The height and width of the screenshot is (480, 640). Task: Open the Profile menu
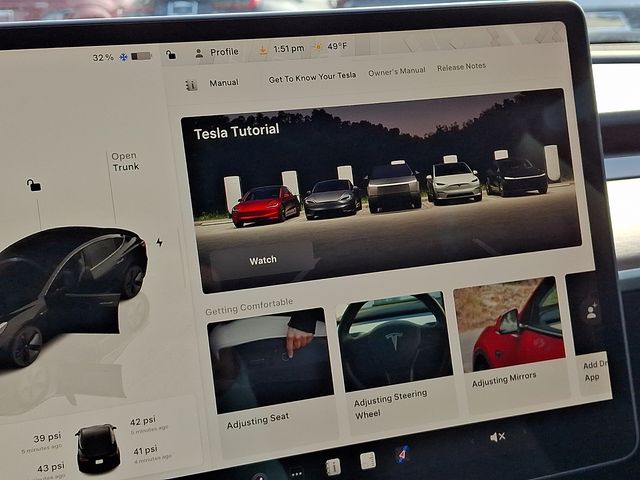(217, 52)
